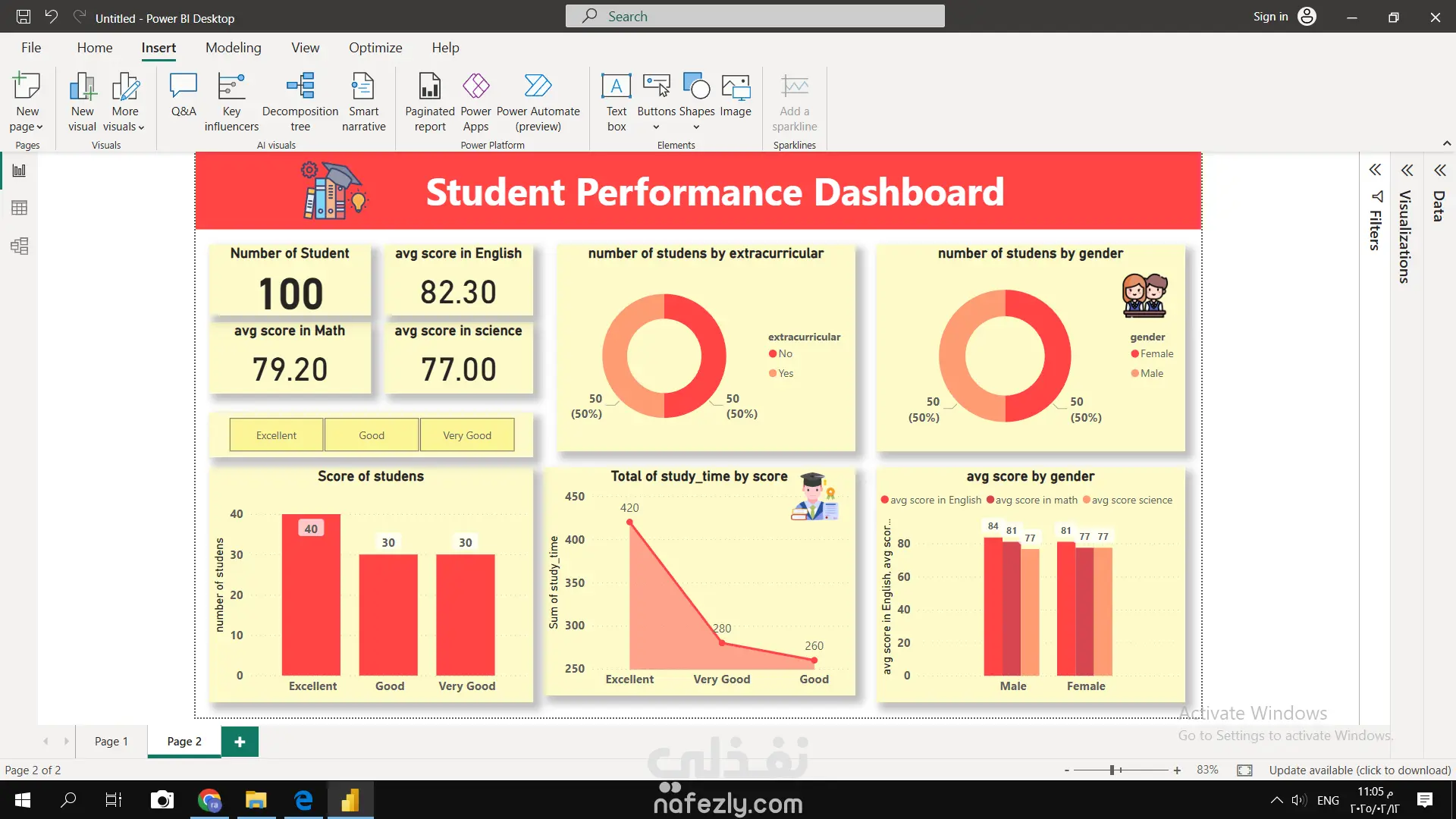Adjust the zoom level slider
This screenshot has width=1456, height=819.
(1112, 770)
